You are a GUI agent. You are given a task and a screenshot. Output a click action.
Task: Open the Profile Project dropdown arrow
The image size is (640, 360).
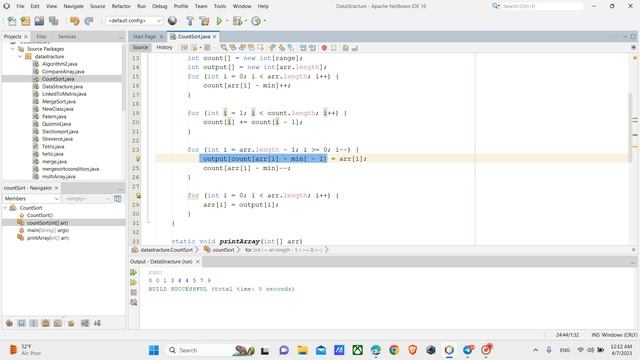(x=264, y=21)
